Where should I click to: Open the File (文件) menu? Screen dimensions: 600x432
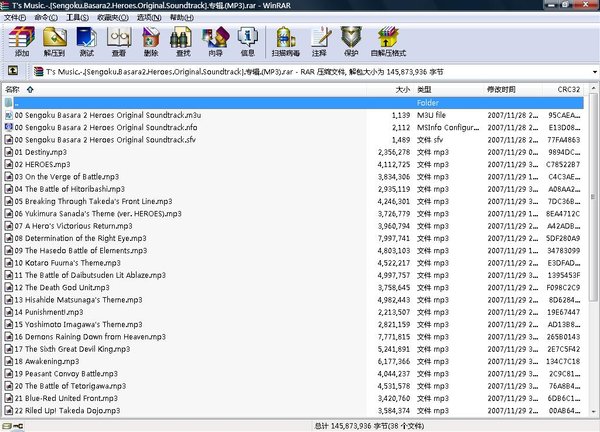(15, 18)
